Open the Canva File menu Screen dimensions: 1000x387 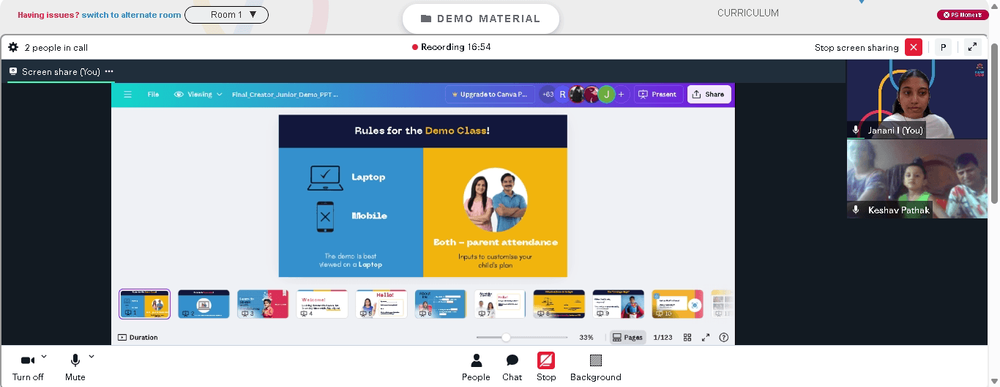pyautogui.click(x=153, y=94)
